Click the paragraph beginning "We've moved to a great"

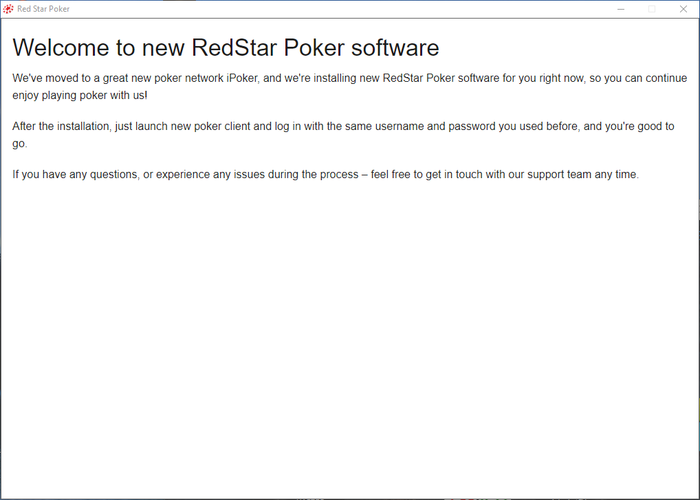(350, 87)
